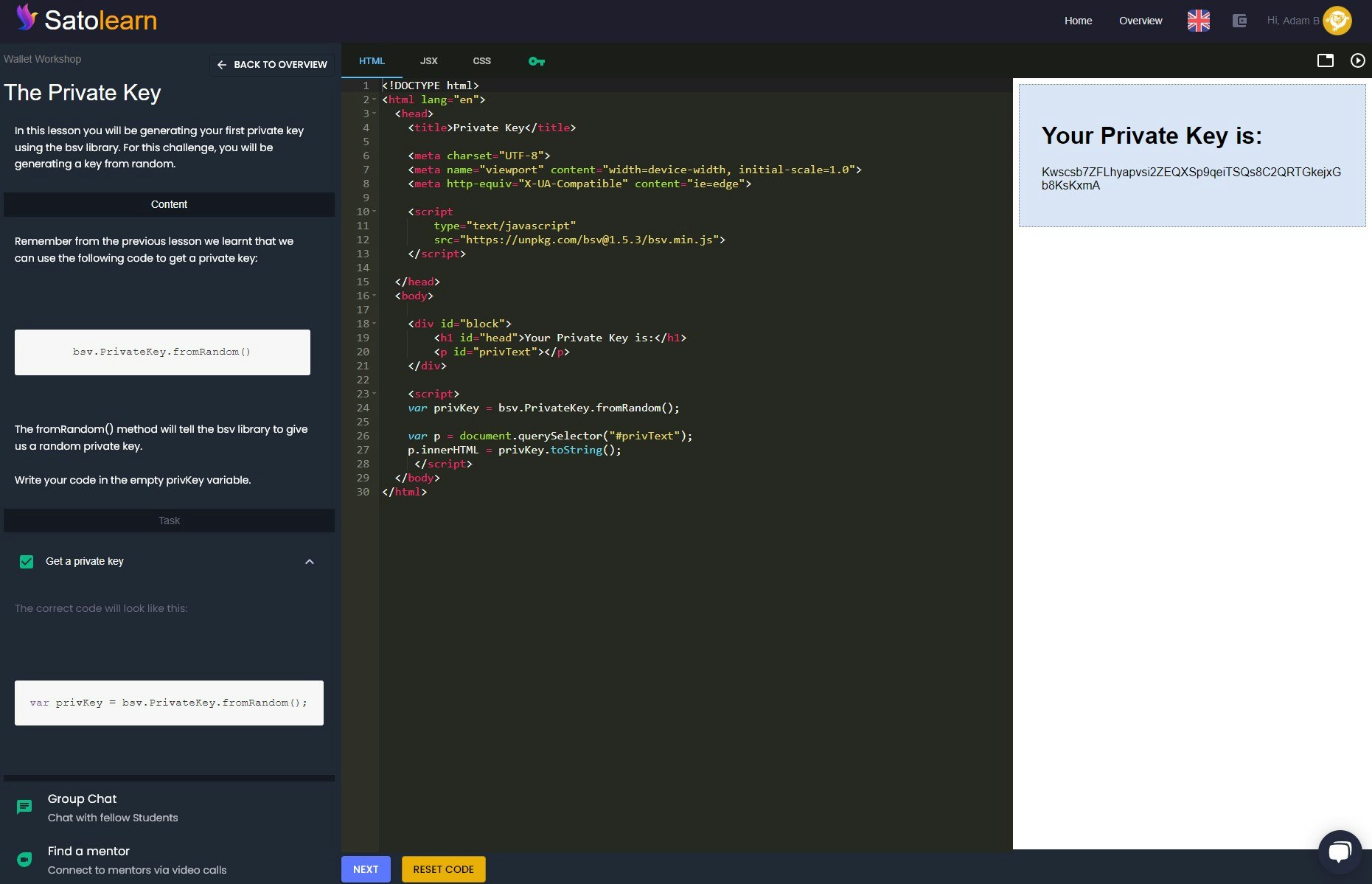Click the Find a mentor video icon
The image size is (1372, 884).
(24, 859)
